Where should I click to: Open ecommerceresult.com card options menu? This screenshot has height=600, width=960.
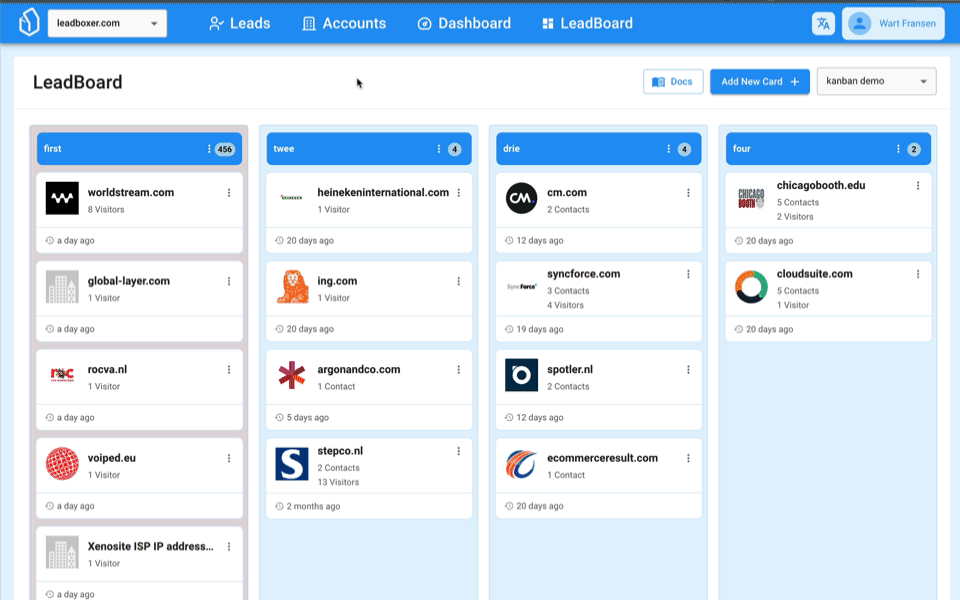688,458
